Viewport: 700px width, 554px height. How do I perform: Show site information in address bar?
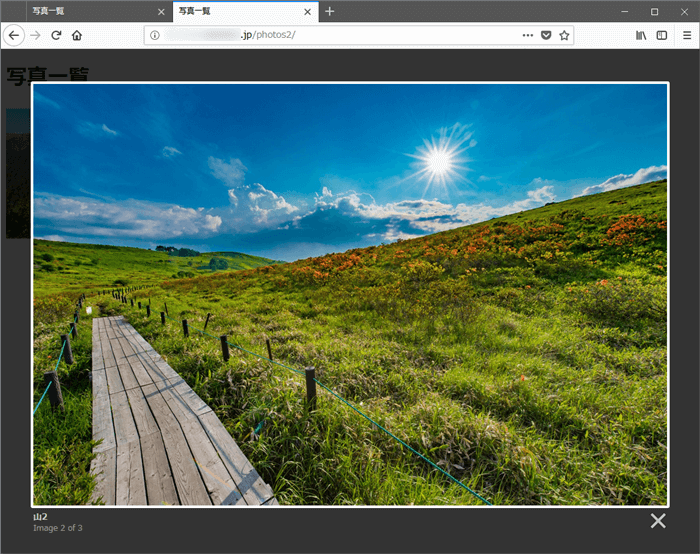(155, 35)
